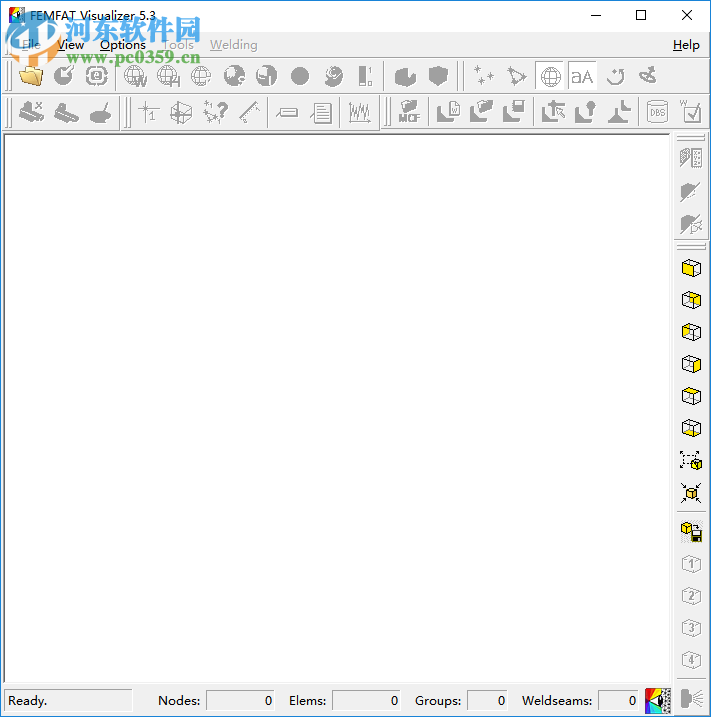Image resolution: width=711 pixels, height=717 pixels.
Task: Click the Nodes count field
Action: click(x=240, y=701)
